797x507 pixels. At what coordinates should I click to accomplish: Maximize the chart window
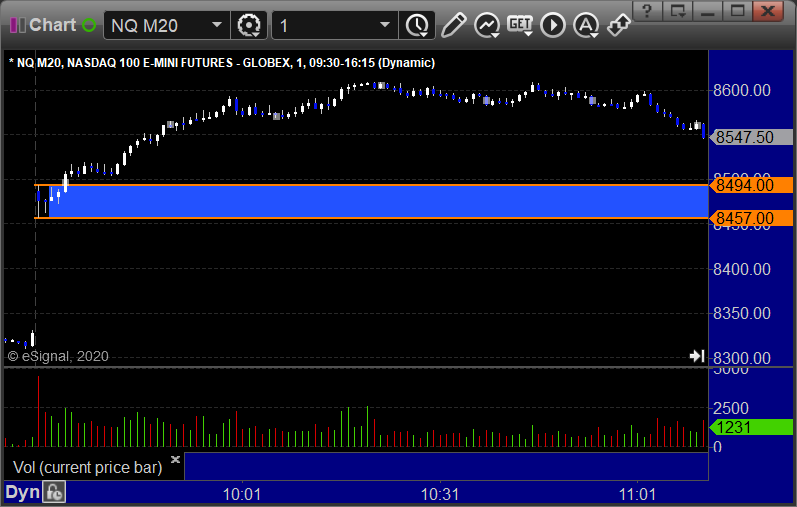click(738, 11)
